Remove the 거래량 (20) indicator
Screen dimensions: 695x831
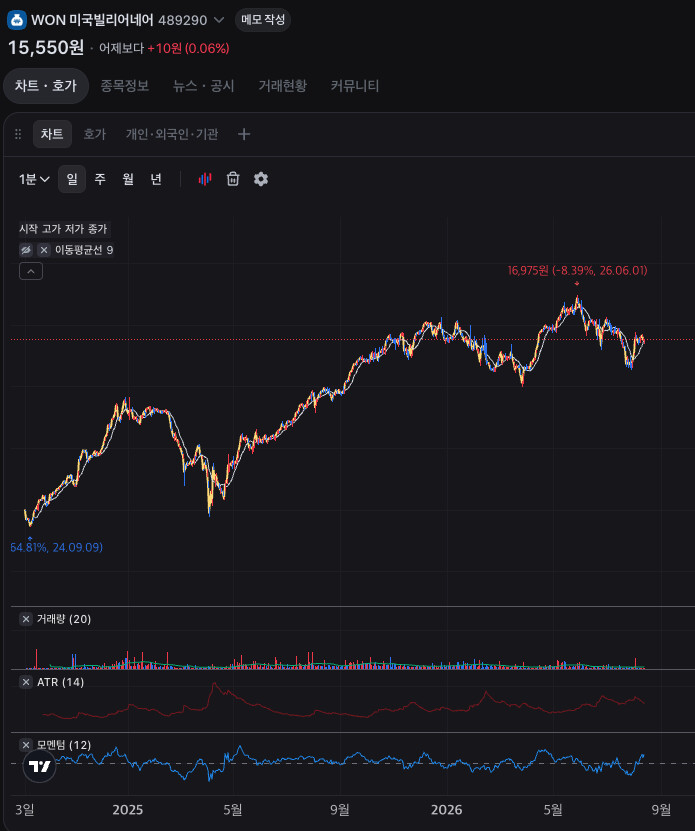tap(26, 619)
